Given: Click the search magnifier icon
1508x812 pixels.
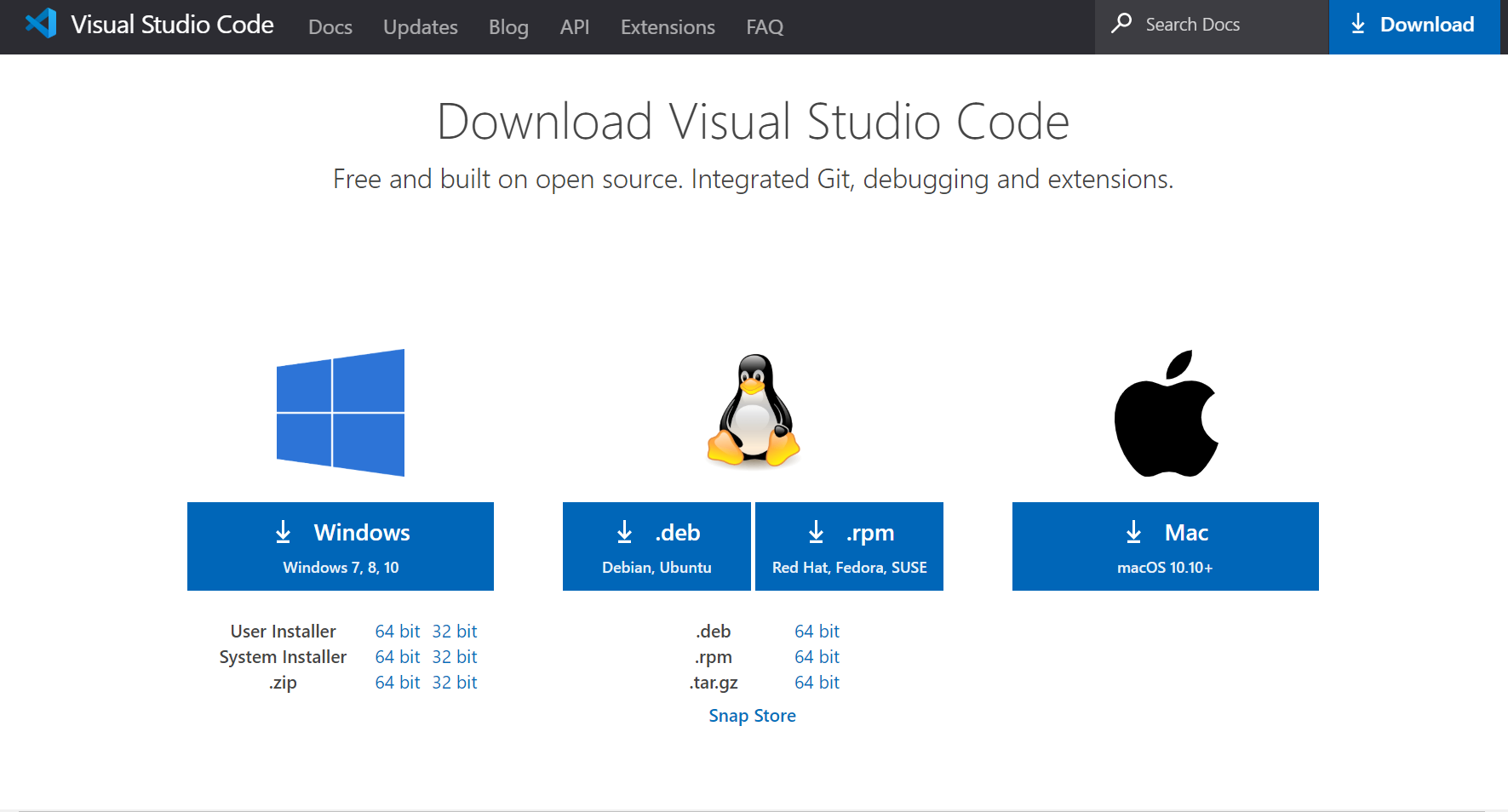Looking at the screenshot, I should (1121, 23).
